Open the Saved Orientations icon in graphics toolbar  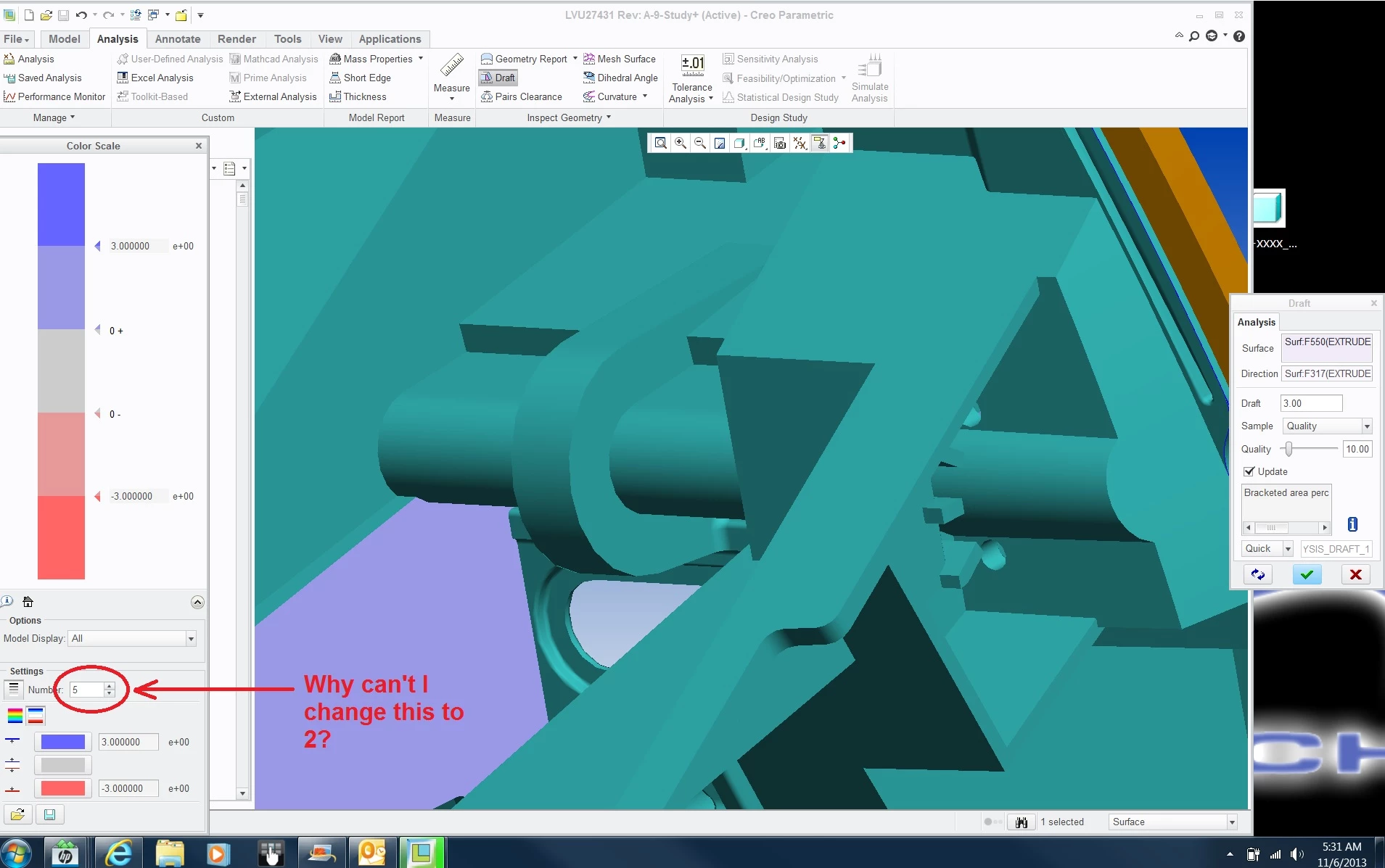(760, 143)
